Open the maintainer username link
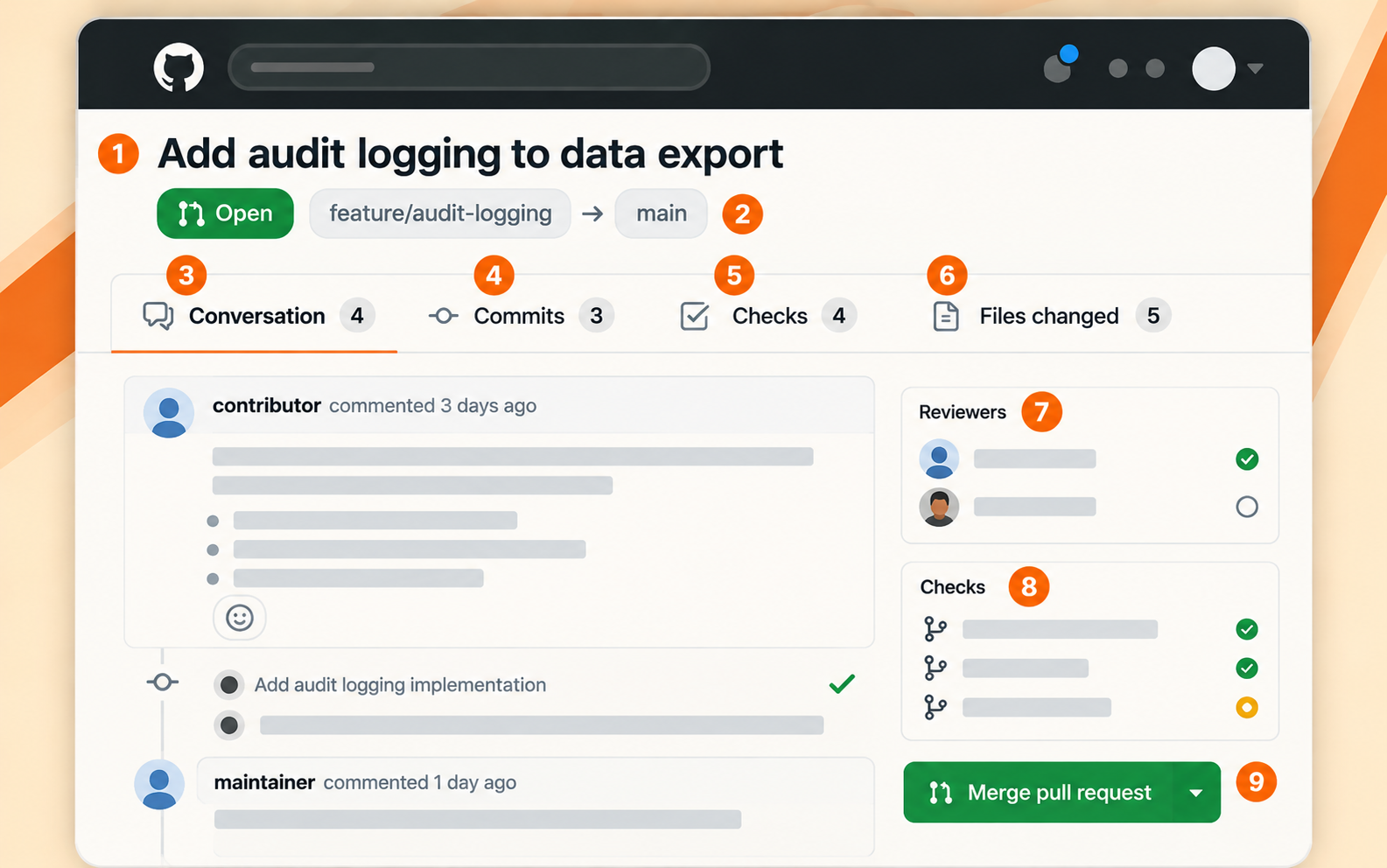The height and width of the screenshot is (868, 1387). pyautogui.click(x=264, y=782)
